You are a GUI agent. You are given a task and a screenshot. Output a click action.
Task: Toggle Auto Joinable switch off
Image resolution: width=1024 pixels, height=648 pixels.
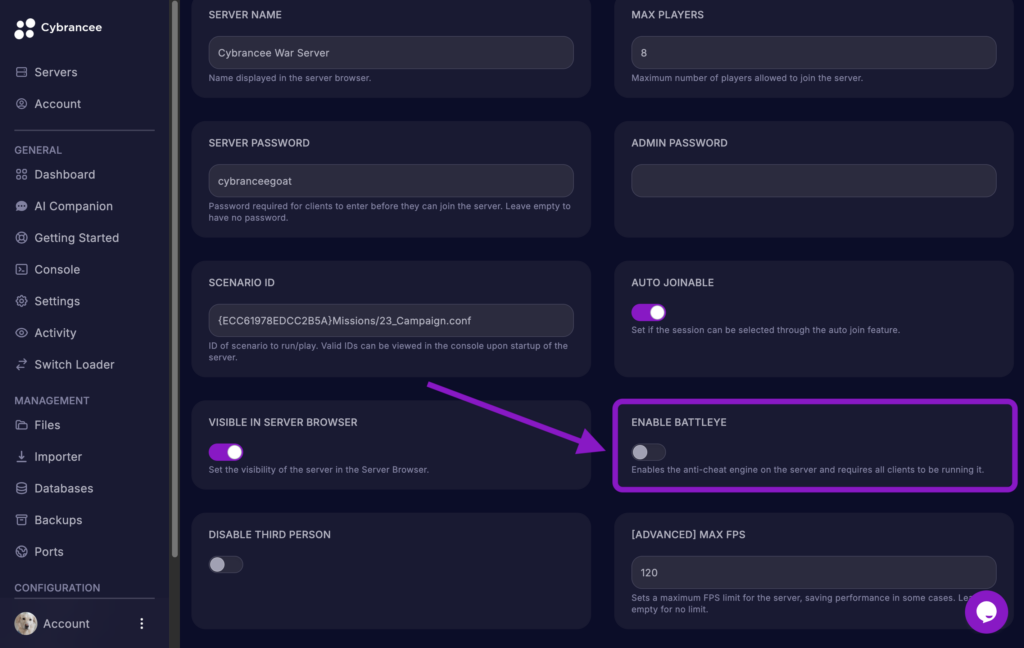pyautogui.click(x=648, y=312)
